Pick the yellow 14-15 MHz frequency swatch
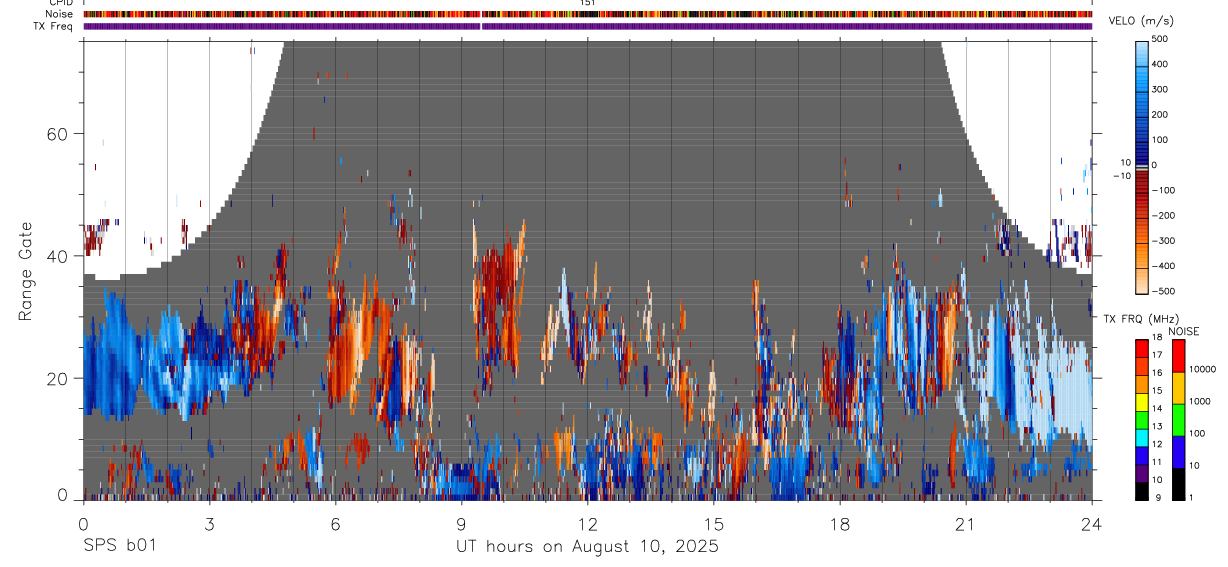The height and width of the screenshot is (567, 1228). point(1142,401)
